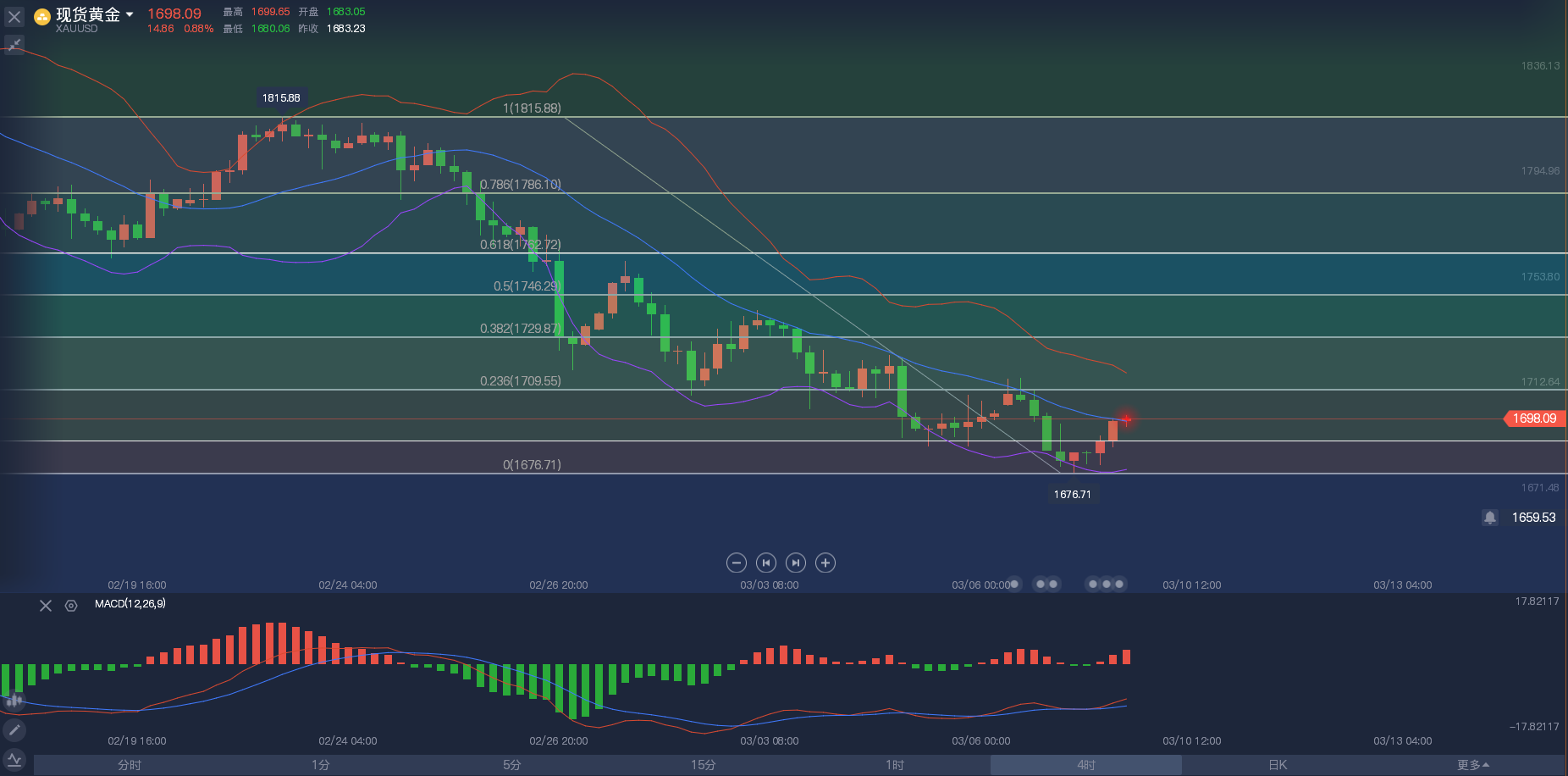Expand the 现货黄金 symbol dropdown

pos(130,14)
